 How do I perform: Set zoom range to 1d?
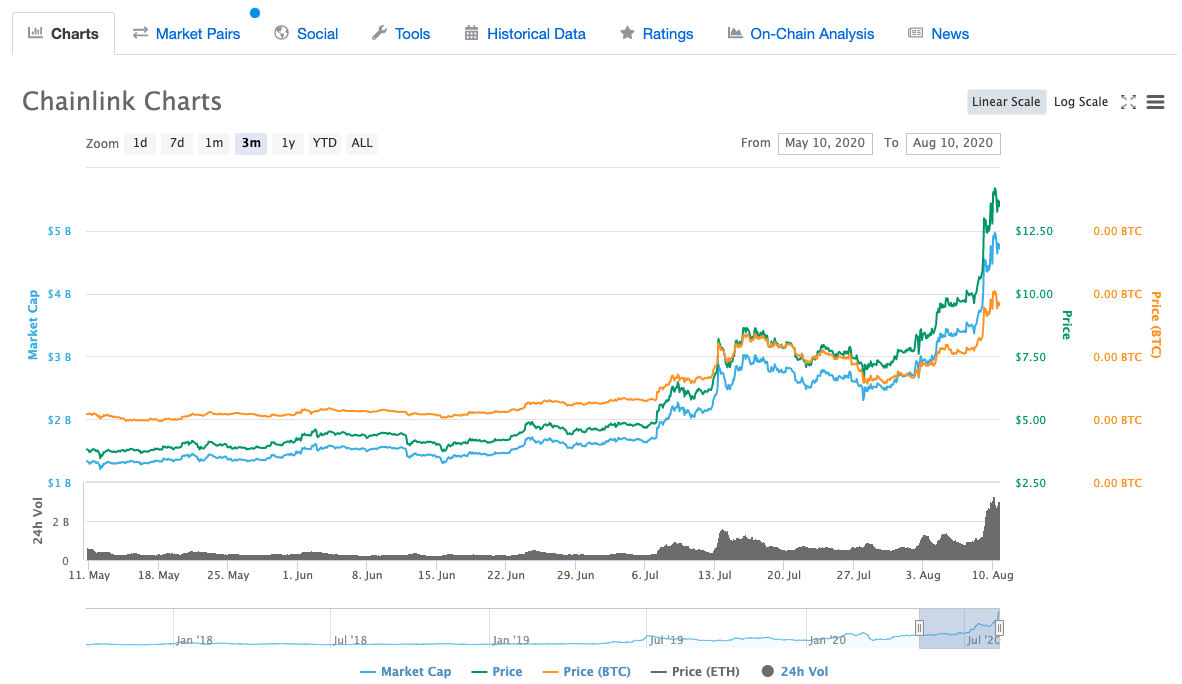click(x=140, y=143)
